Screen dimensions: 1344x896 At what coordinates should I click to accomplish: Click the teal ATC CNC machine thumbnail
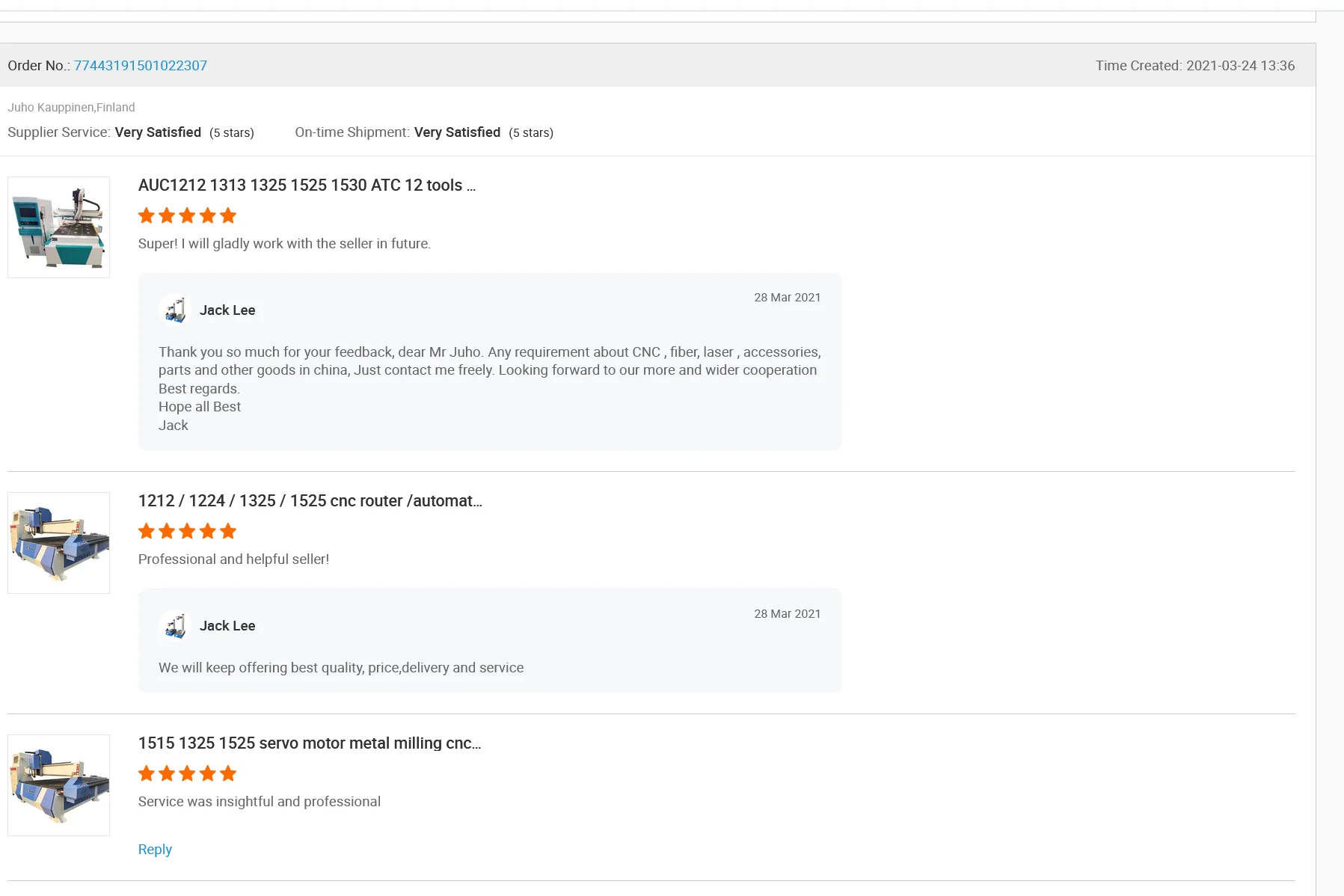click(58, 227)
